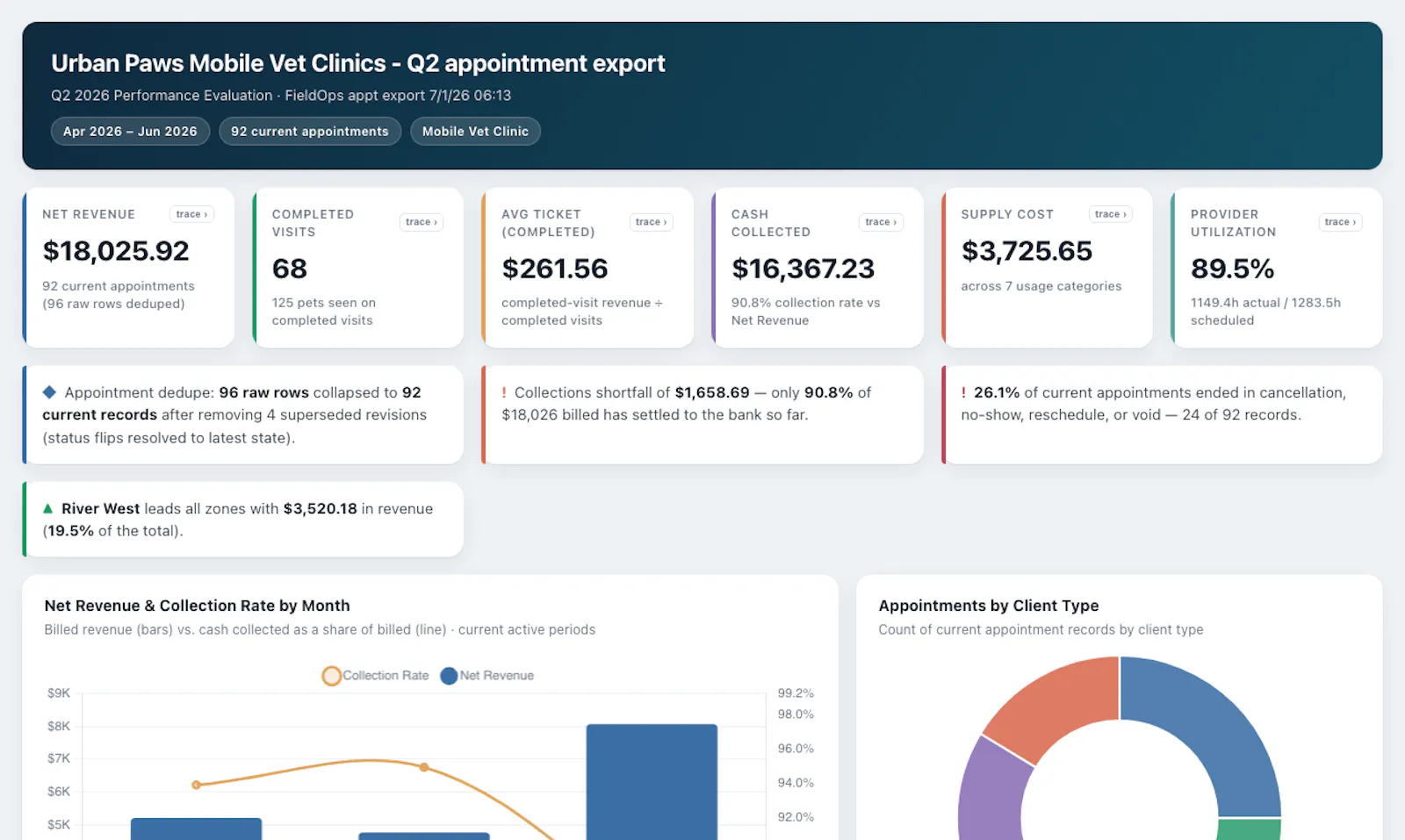Click the second collection rate line point

point(424,767)
